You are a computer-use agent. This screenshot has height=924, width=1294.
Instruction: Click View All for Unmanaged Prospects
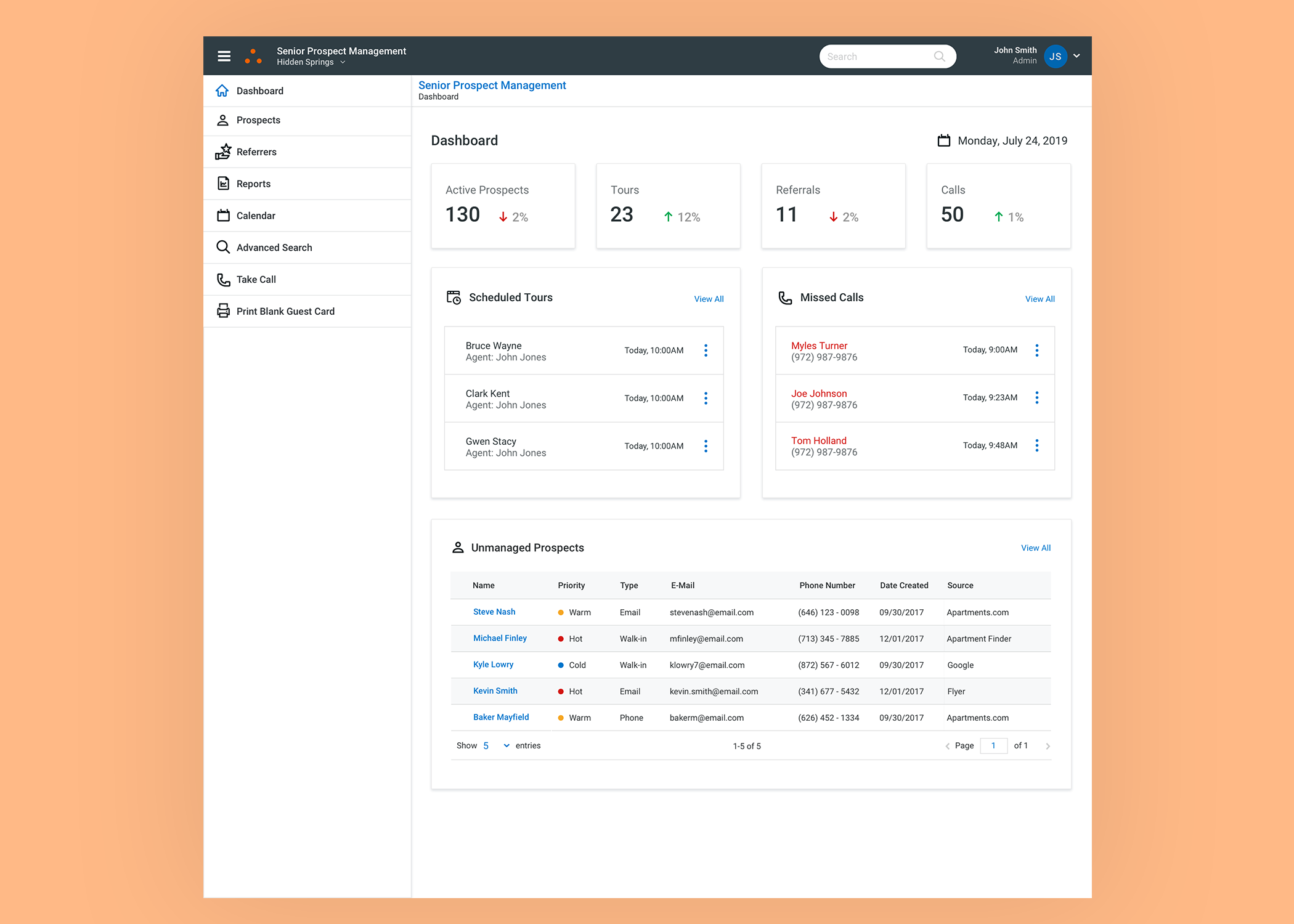[1035, 548]
